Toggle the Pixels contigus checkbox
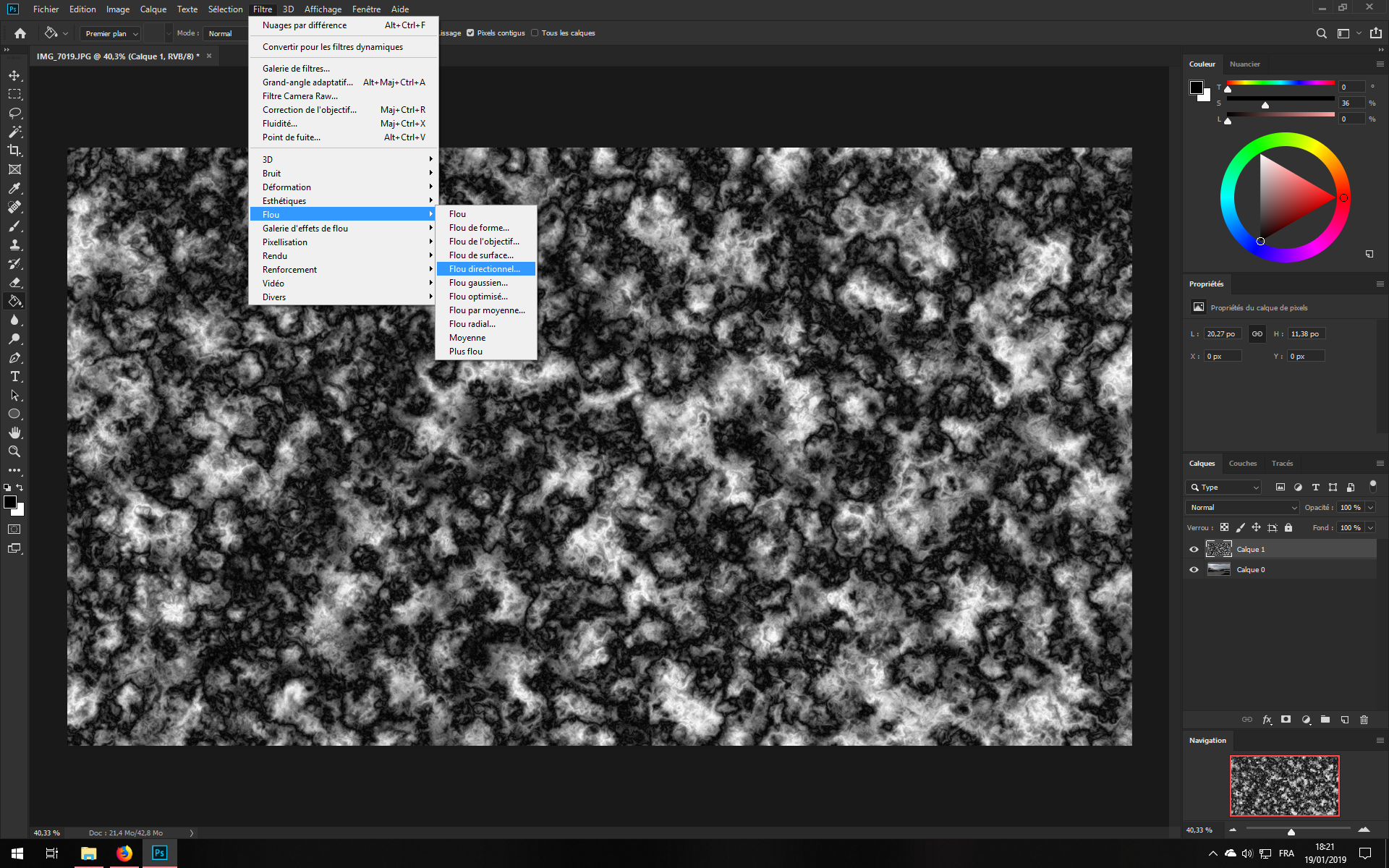 point(470,33)
